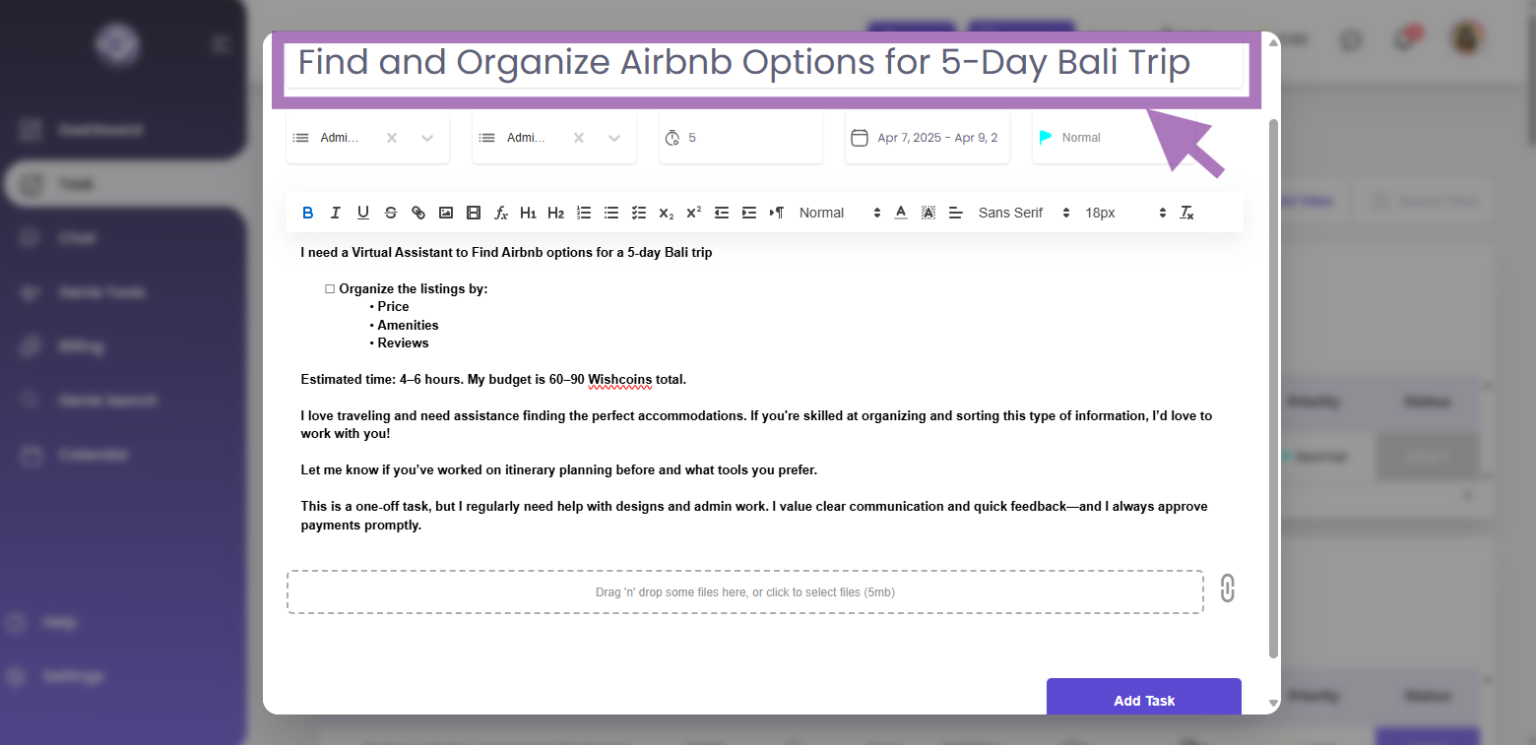1536x745 pixels.
Task: Open the text background color picker
Action: click(928, 213)
